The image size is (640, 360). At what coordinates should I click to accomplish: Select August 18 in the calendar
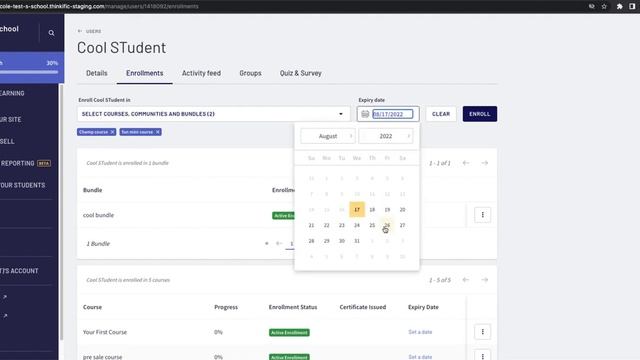click(372, 209)
